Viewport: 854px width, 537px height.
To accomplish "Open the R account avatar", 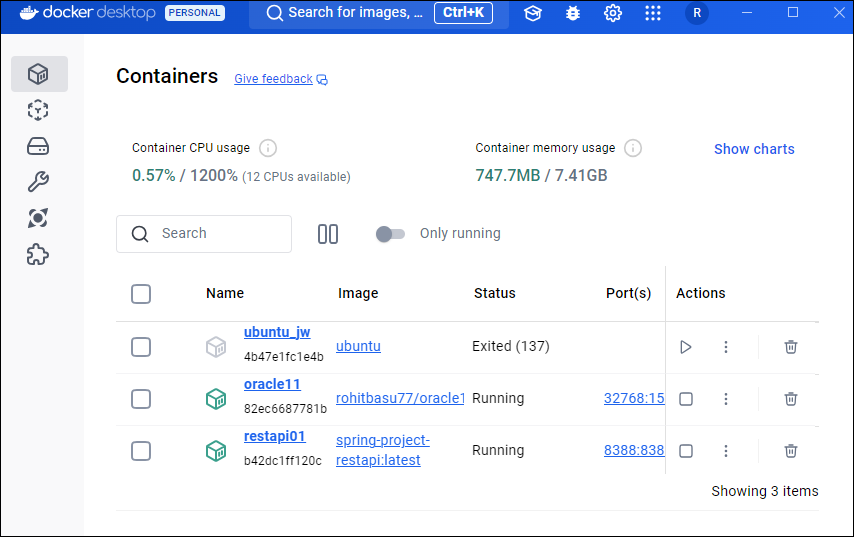I will point(697,13).
